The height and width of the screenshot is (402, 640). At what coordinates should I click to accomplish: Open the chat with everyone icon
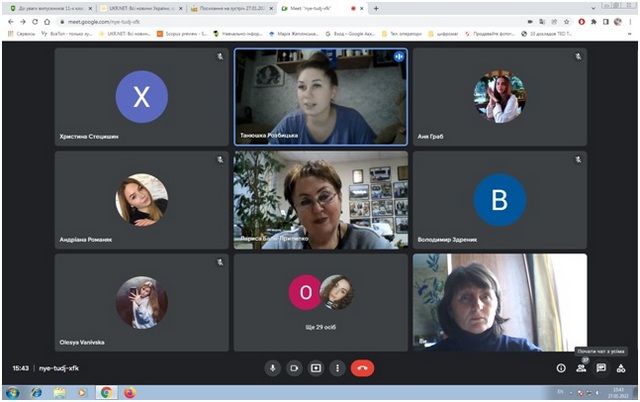click(x=601, y=368)
